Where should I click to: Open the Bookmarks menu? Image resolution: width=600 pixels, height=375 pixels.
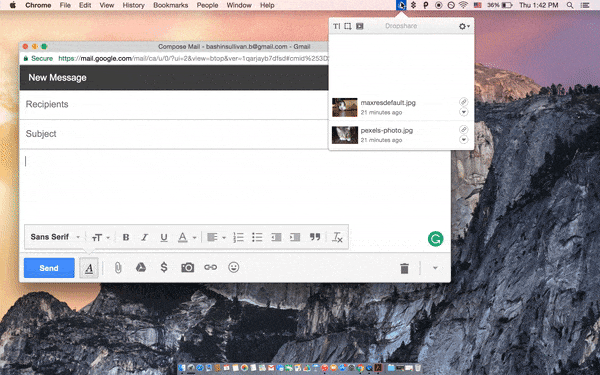(170, 5)
